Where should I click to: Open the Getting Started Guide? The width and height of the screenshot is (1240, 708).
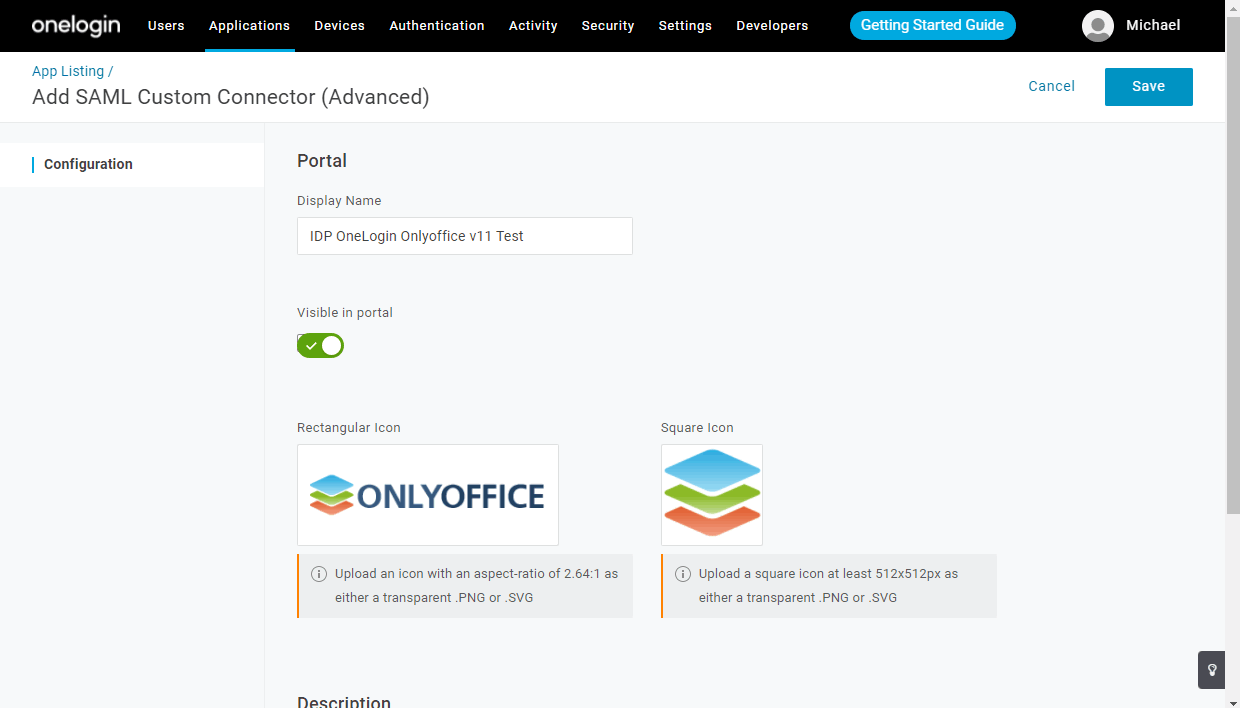pyautogui.click(x=932, y=25)
